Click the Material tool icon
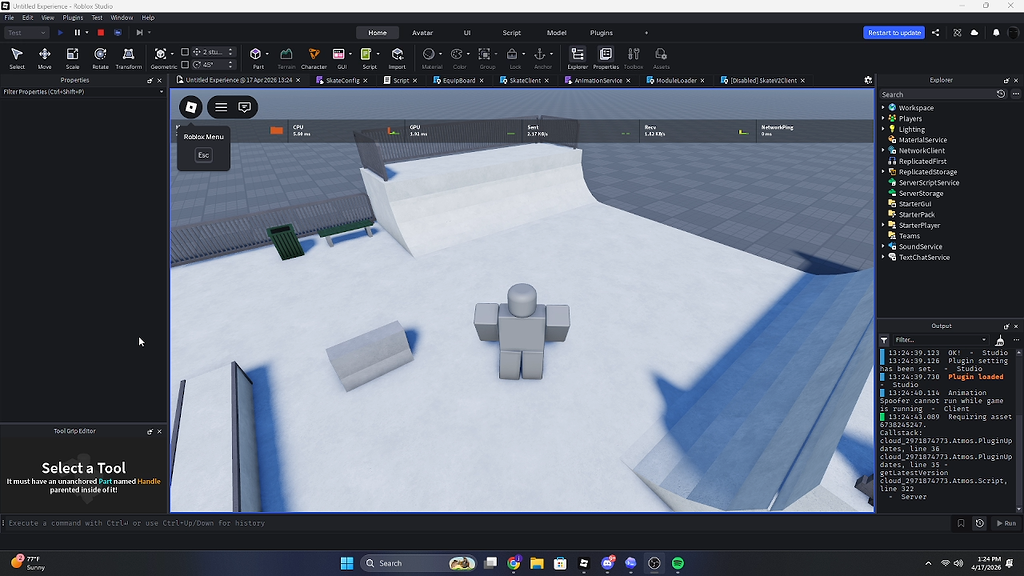1024x576 pixels. click(428, 54)
